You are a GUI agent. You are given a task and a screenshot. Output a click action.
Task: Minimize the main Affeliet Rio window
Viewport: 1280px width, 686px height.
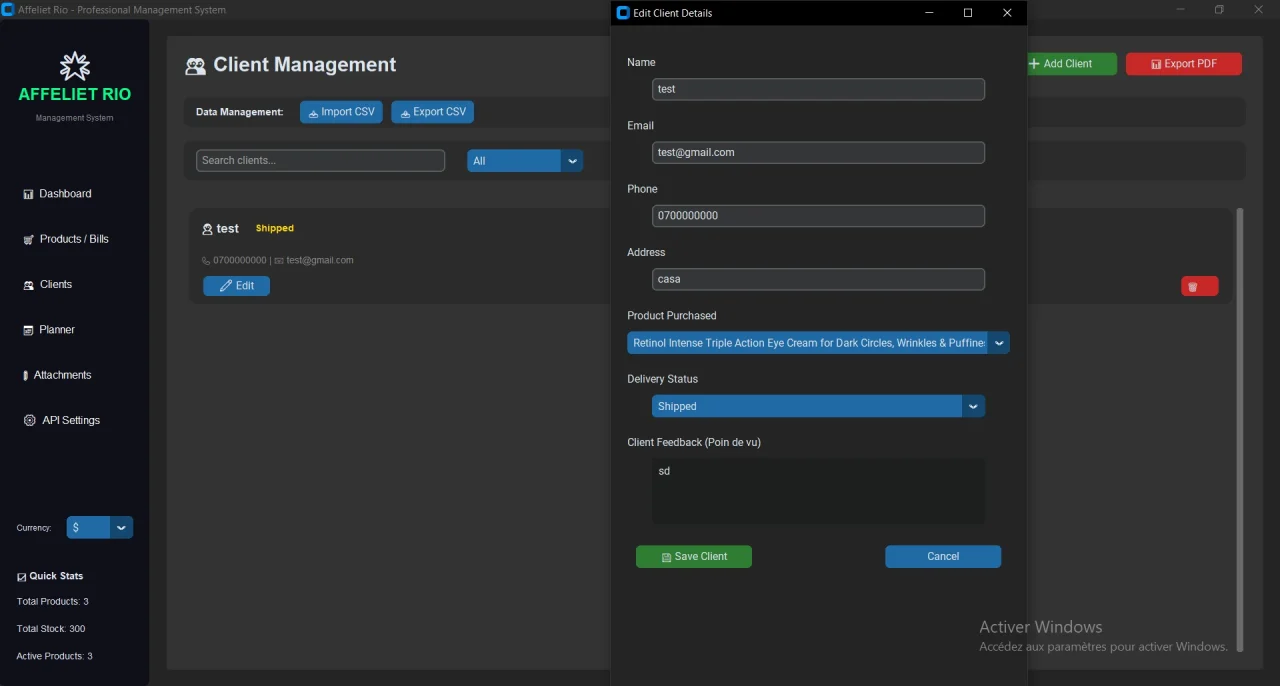coord(1181,9)
